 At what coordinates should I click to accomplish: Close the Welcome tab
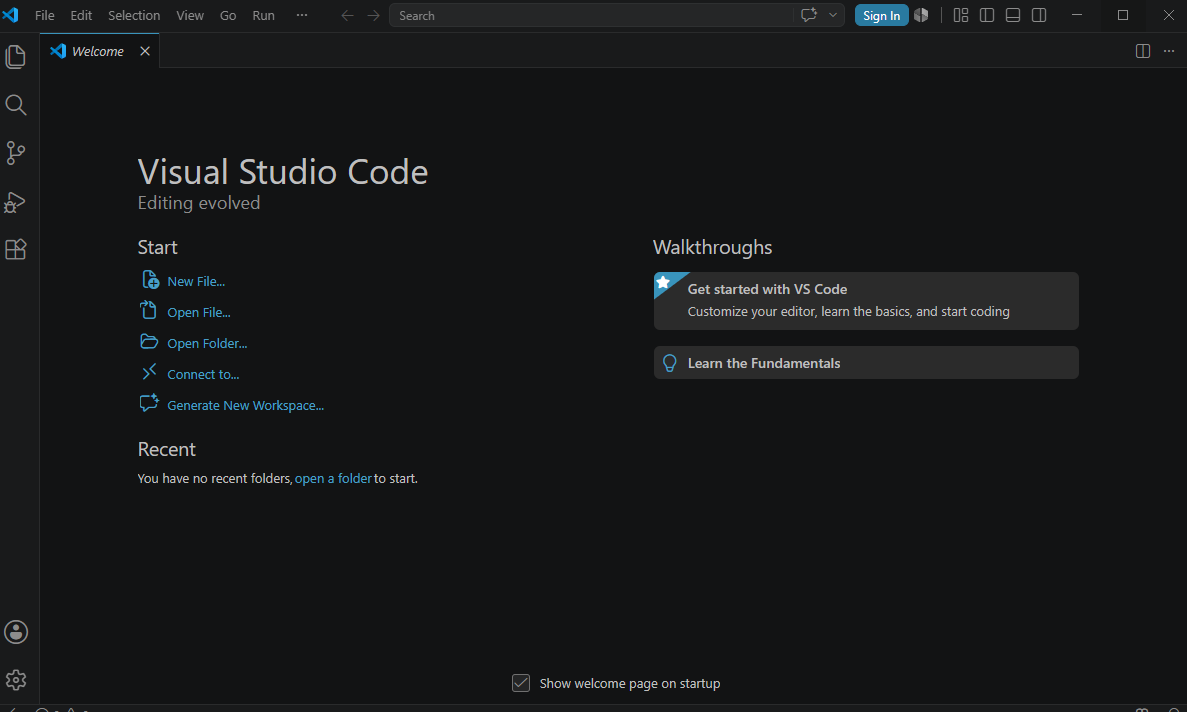[145, 51]
